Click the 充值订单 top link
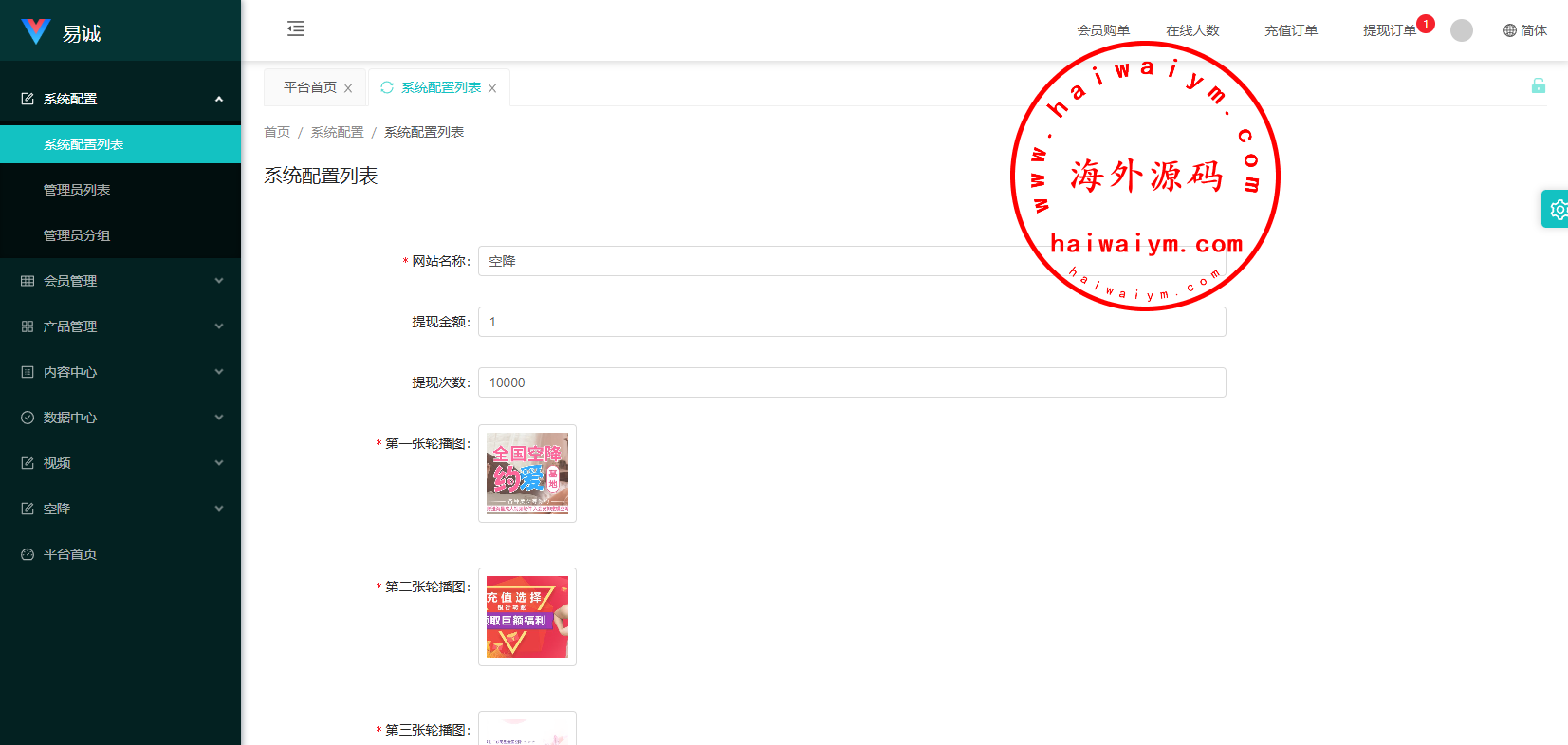 (x=1290, y=30)
